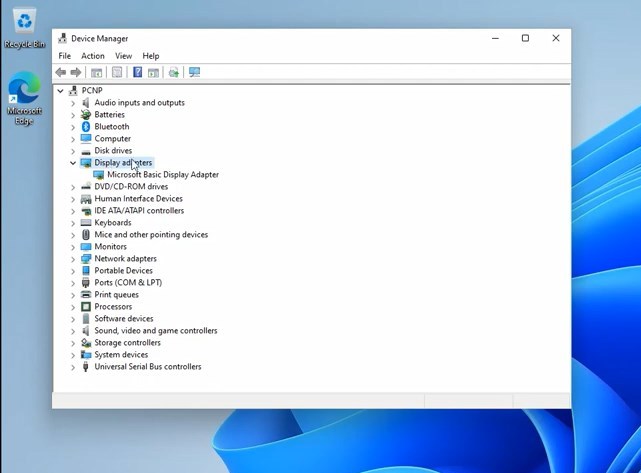
Task: Open the View menu
Action: point(123,56)
